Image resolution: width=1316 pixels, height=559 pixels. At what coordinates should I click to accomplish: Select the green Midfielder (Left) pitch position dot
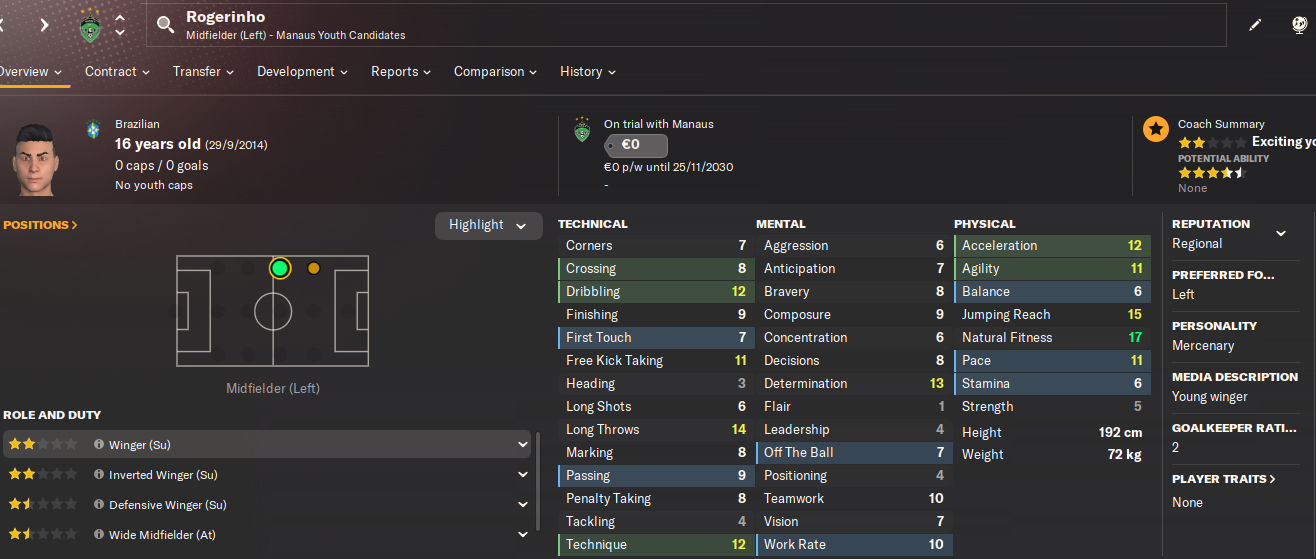pyautogui.click(x=280, y=268)
